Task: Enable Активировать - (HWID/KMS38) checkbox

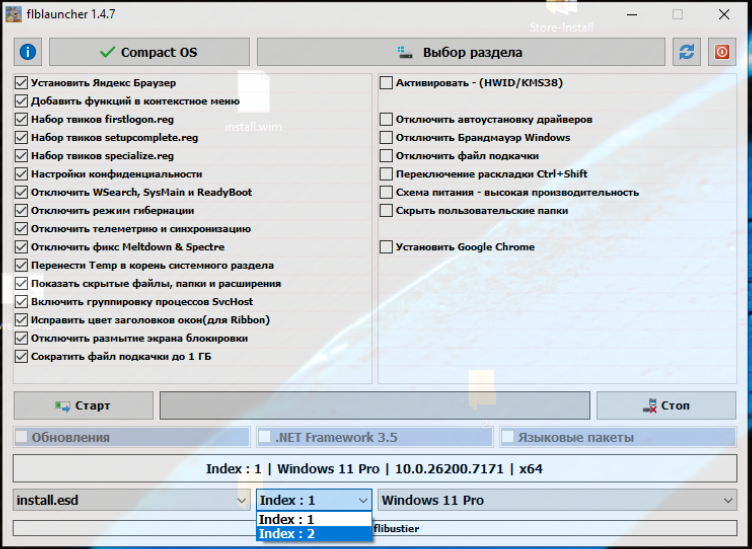Action: click(386, 83)
